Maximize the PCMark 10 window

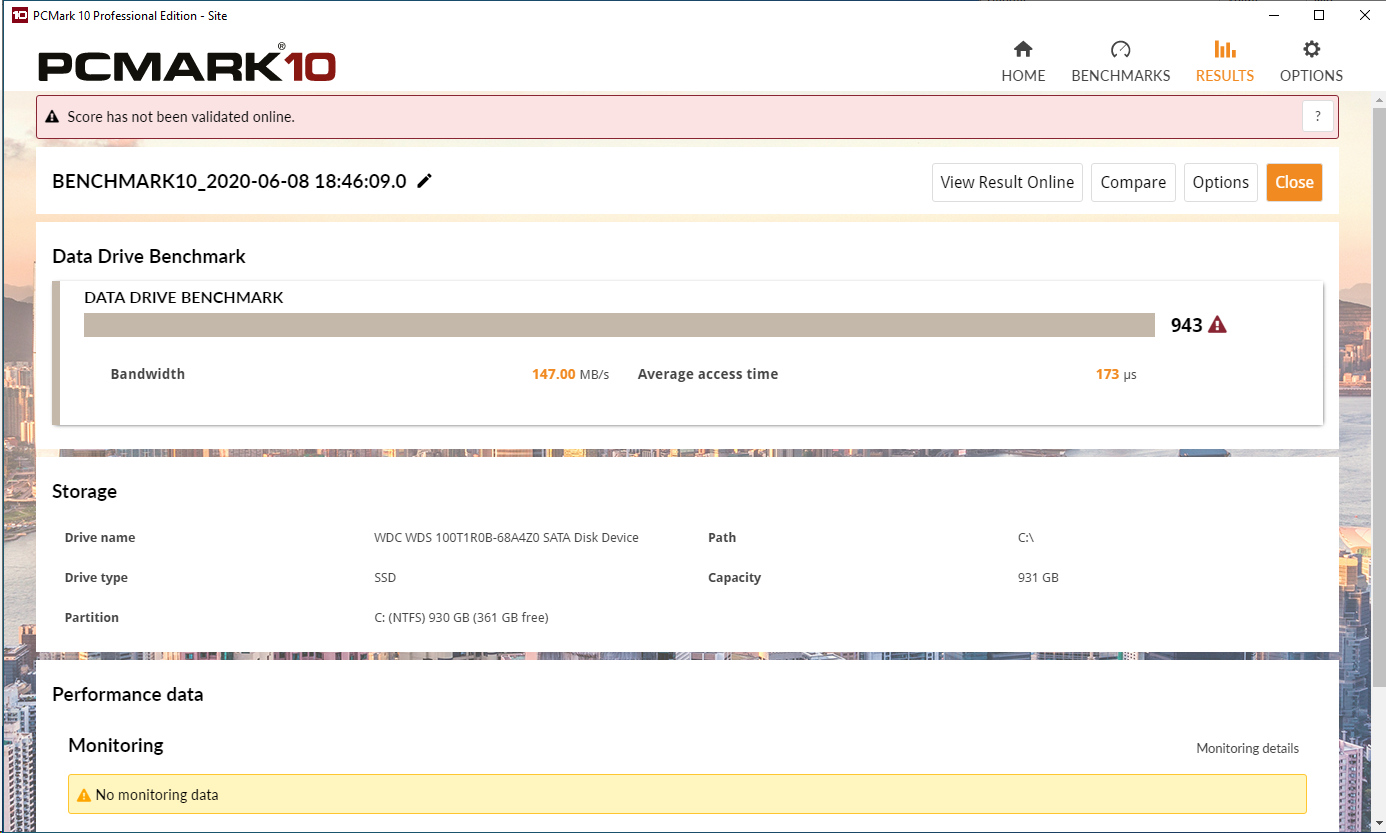1319,15
